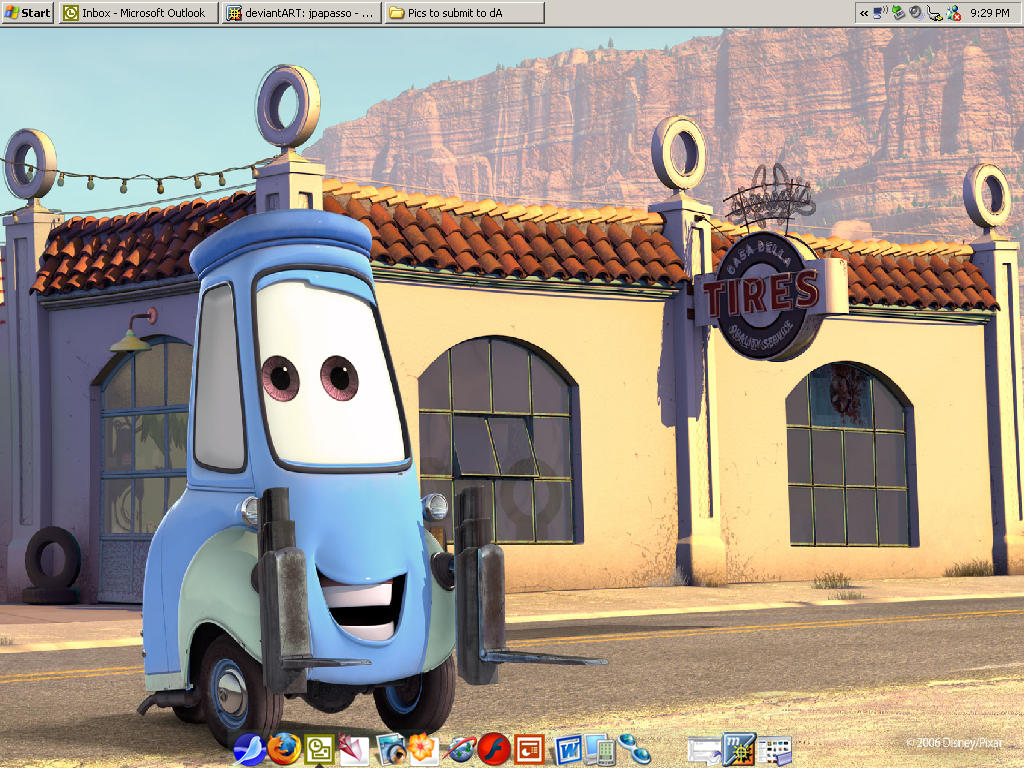This screenshot has width=1024, height=768.
Task: Launch the globe with red swoosh dock icon
Action: (460, 750)
